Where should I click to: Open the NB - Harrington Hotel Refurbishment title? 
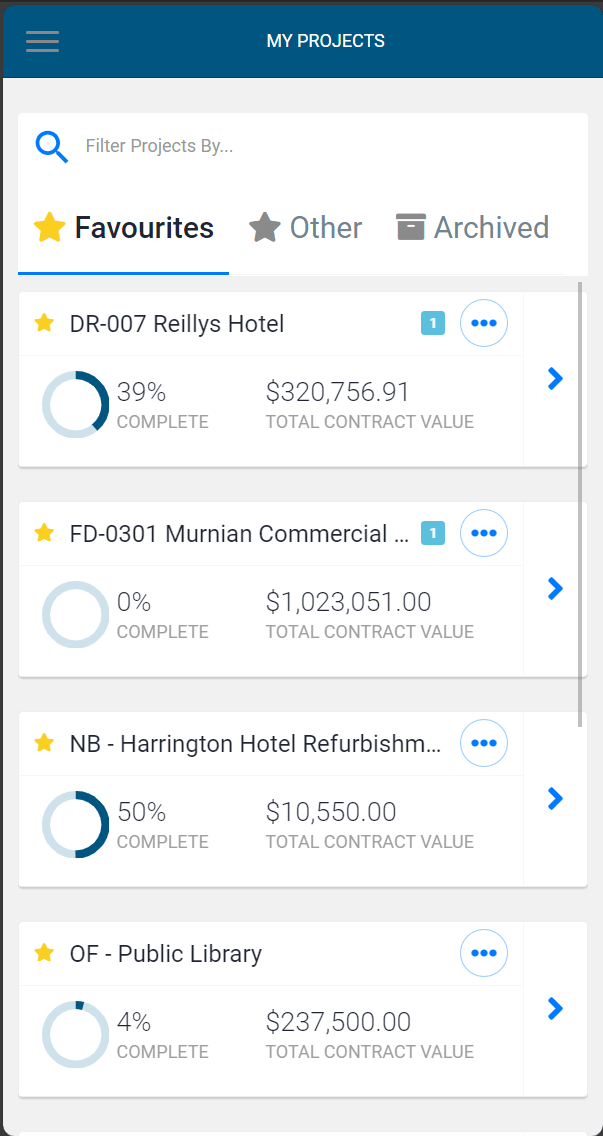click(255, 744)
